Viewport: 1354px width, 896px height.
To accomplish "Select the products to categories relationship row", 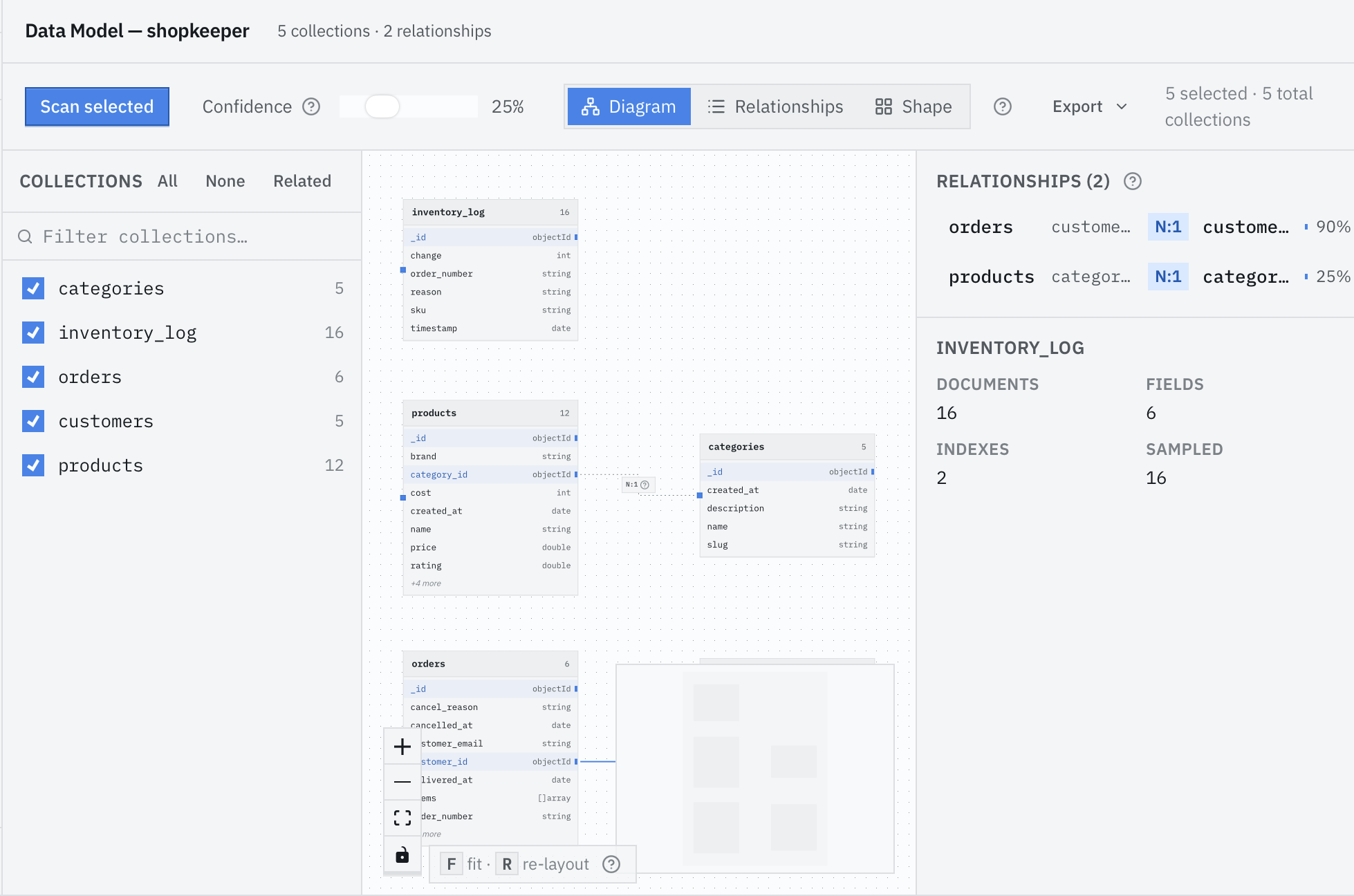I will pyautogui.click(x=1145, y=277).
